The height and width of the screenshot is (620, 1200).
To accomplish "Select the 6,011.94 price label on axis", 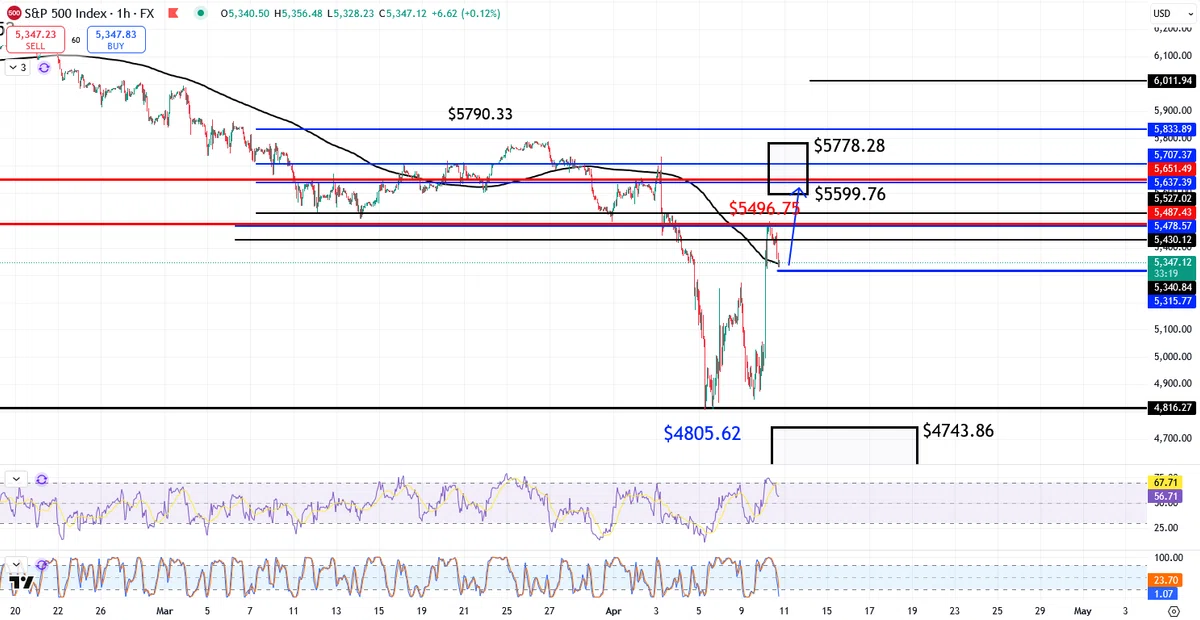I will [1172, 80].
